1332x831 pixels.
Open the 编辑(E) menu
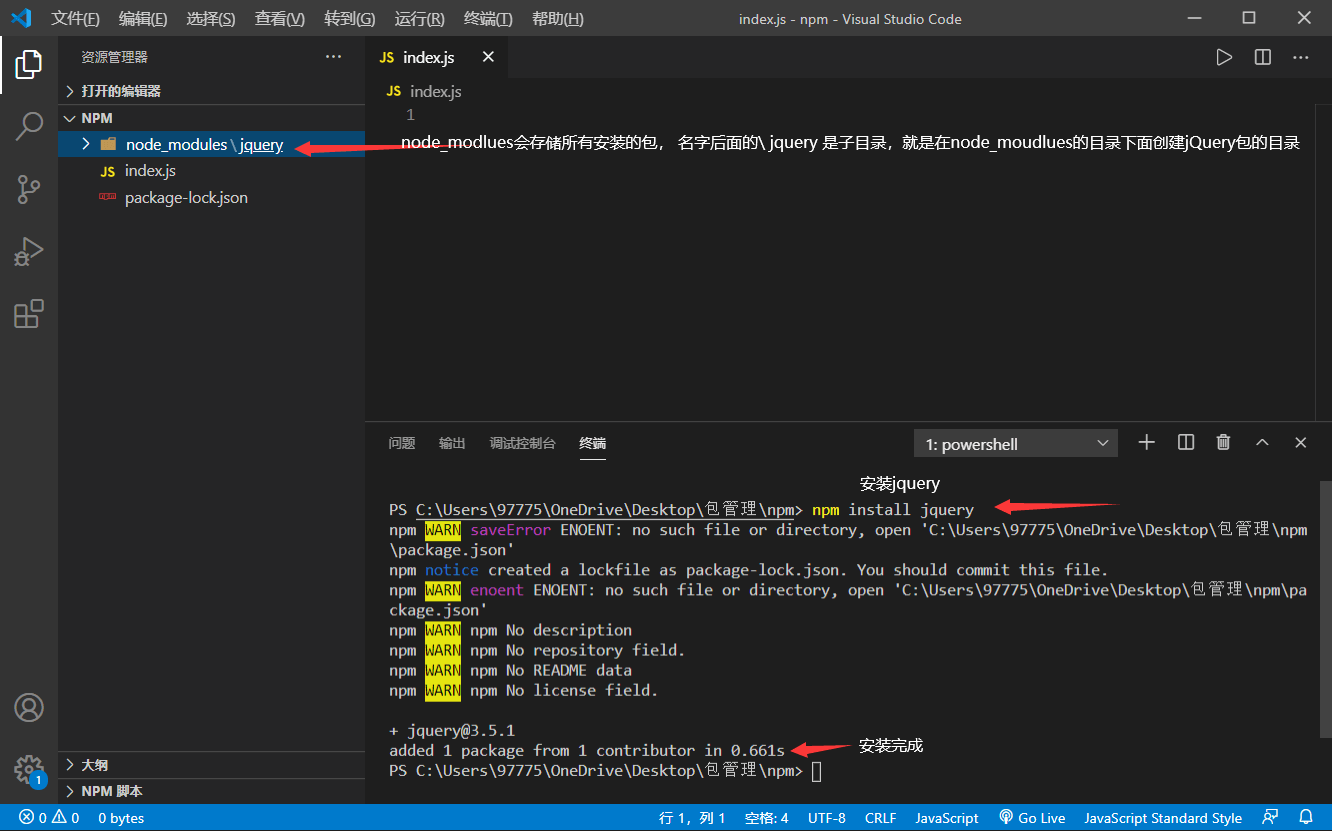143,19
